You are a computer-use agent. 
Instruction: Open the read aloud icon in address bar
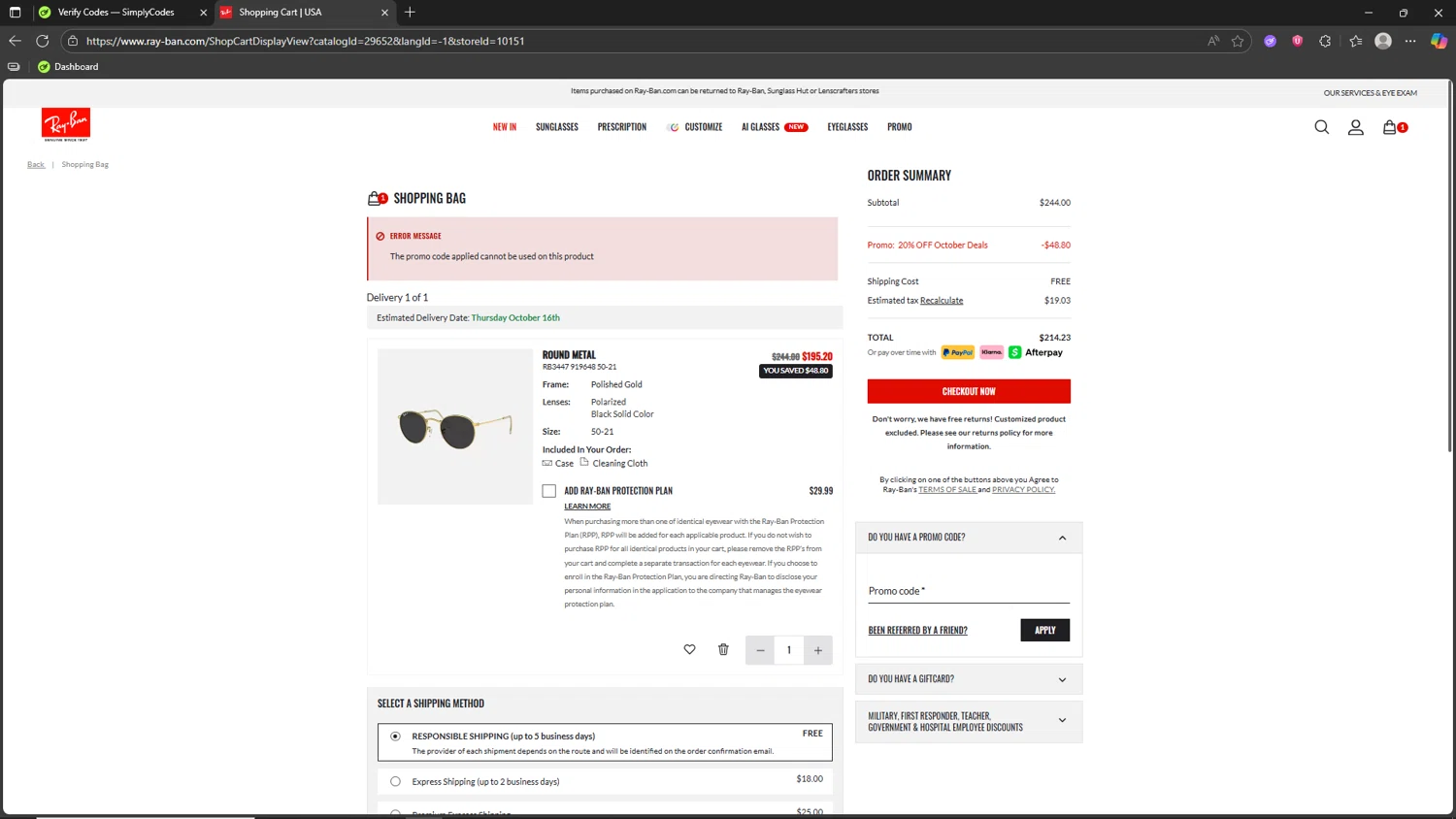[1213, 41]
